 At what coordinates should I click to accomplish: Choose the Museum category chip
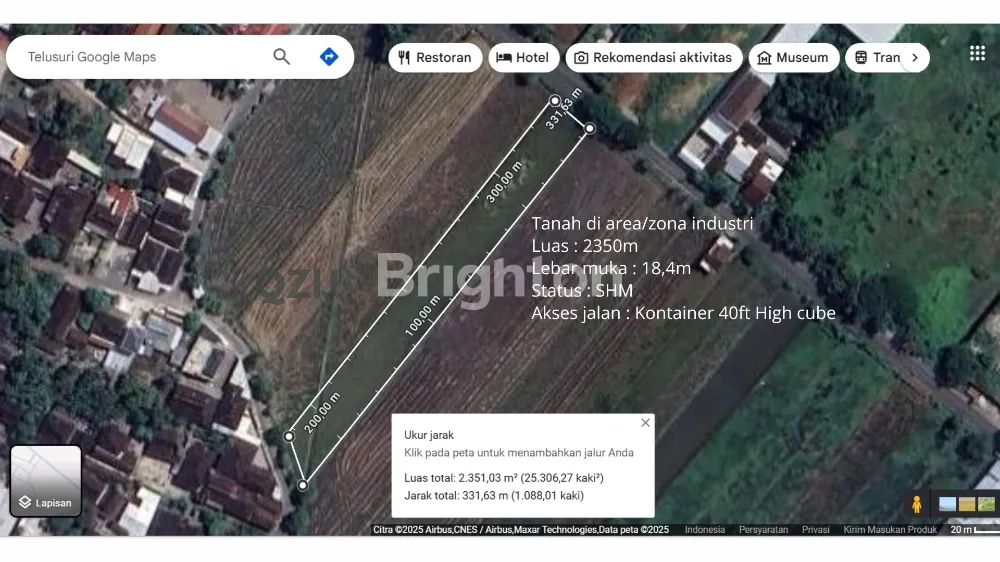coord(793,58)
